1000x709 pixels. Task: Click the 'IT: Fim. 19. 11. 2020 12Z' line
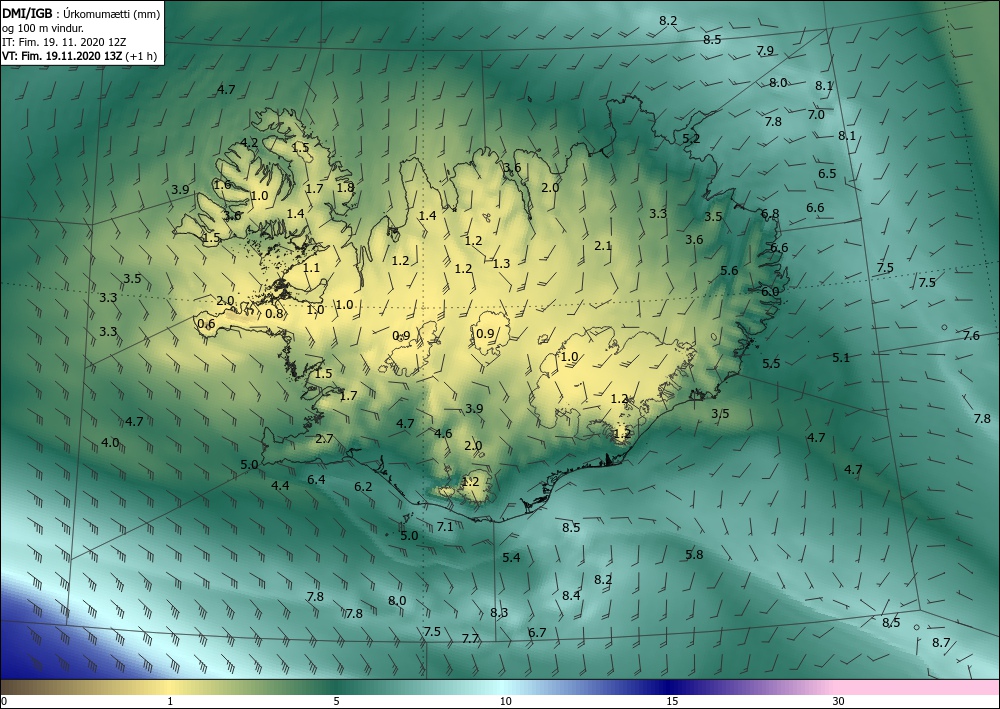point(64,42)
